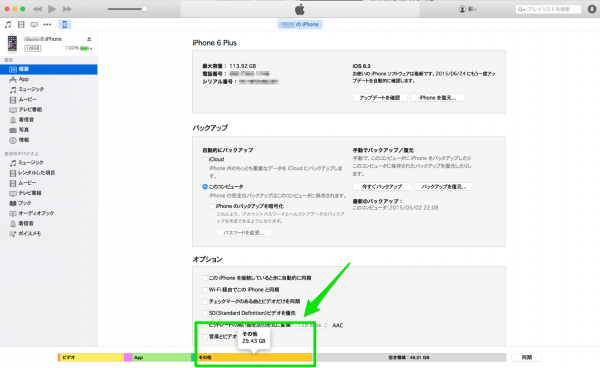Toggle convert higher bit rate songs checkbox
The width and height of the screenshot is (600, 368).
(205, 325)
